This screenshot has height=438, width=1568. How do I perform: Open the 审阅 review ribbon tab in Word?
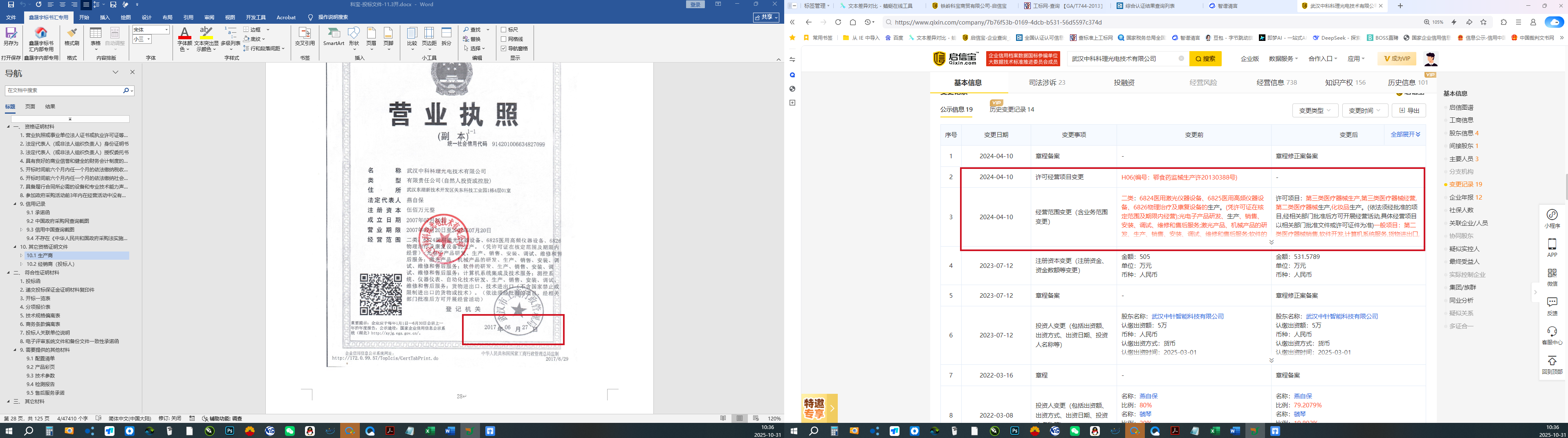coord(209,18)
